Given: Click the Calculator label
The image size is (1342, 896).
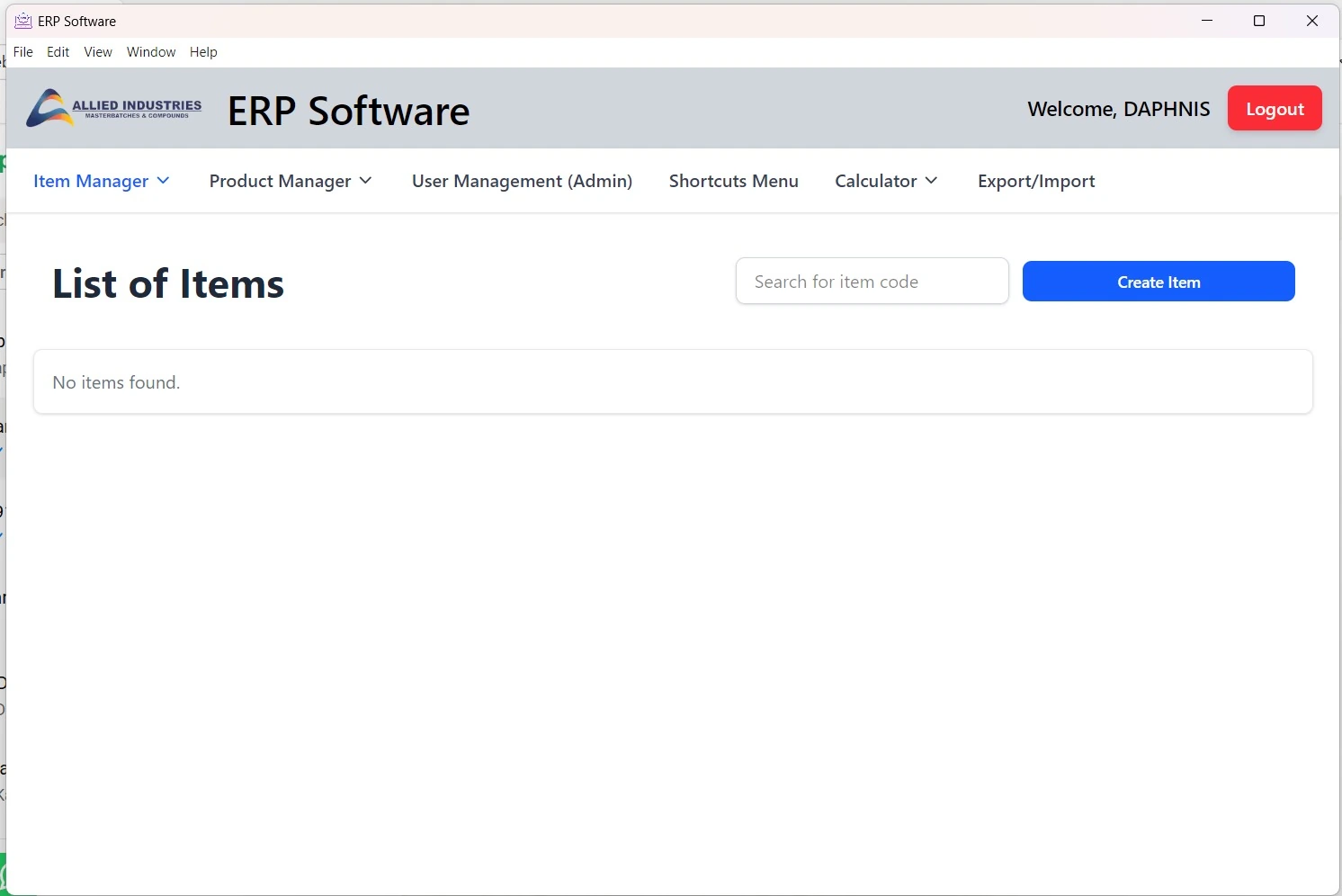Looking at the screenshot, I should point(876,181).
